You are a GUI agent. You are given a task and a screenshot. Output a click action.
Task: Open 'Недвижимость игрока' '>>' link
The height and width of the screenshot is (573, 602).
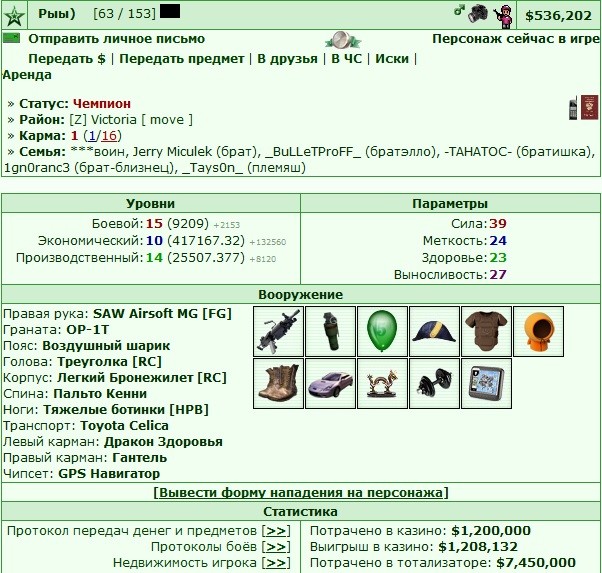(276, 563)
